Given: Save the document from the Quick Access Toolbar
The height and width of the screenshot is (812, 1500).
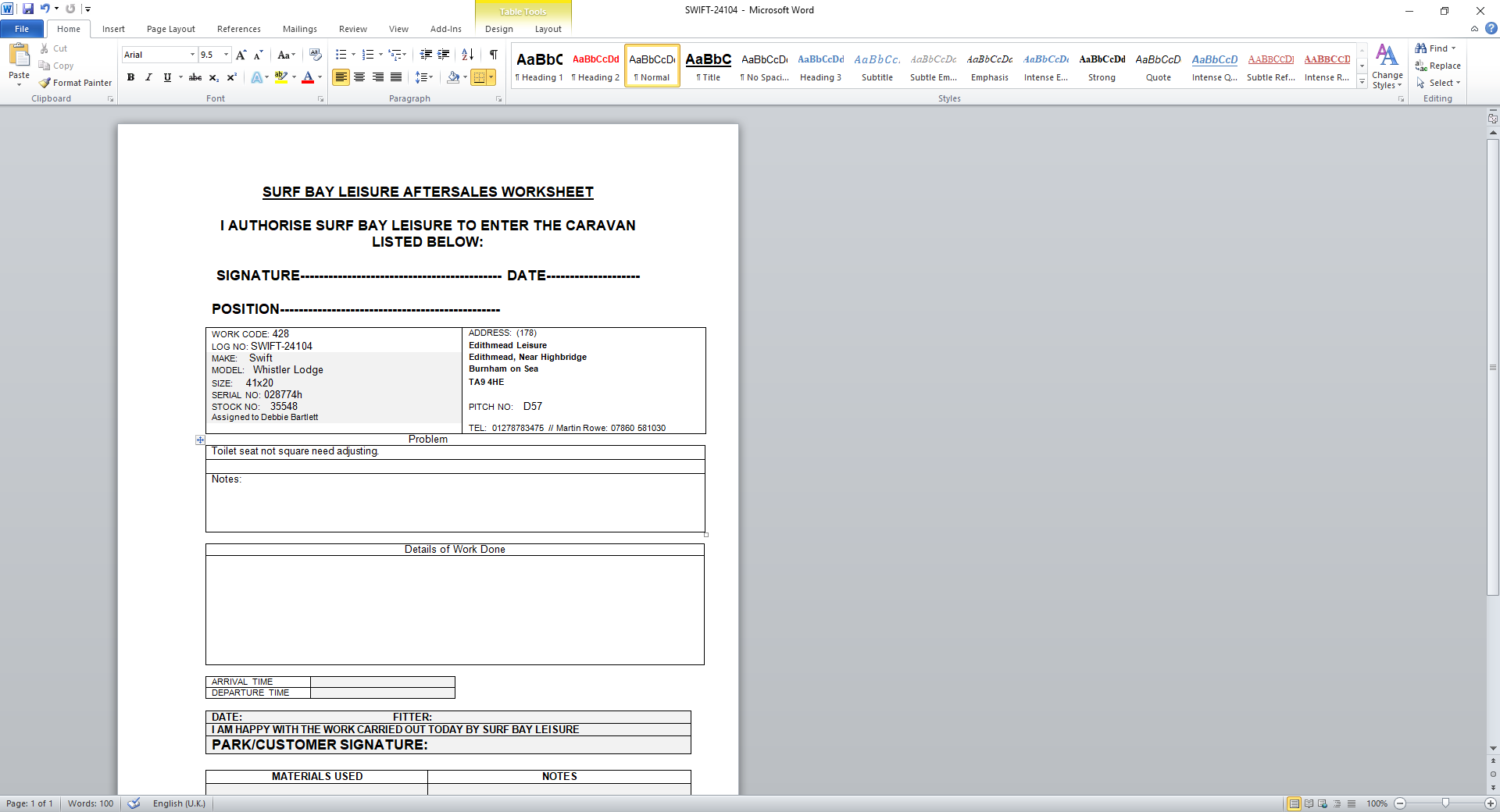Looking at the screenshot, I should tap(28, 9).
